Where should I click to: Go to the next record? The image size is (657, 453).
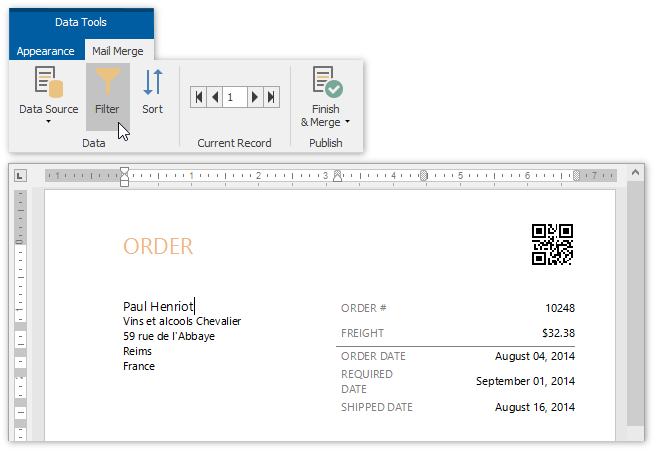[x=255, y=97]
